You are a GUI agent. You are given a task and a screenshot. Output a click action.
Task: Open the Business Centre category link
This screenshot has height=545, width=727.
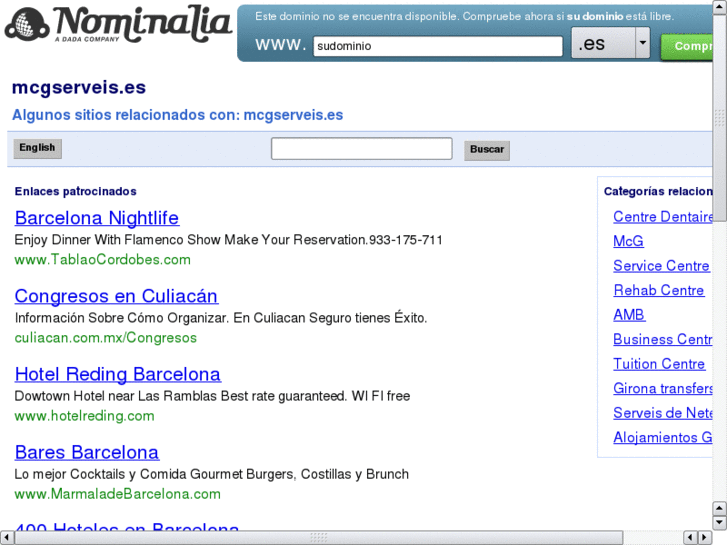663,340
